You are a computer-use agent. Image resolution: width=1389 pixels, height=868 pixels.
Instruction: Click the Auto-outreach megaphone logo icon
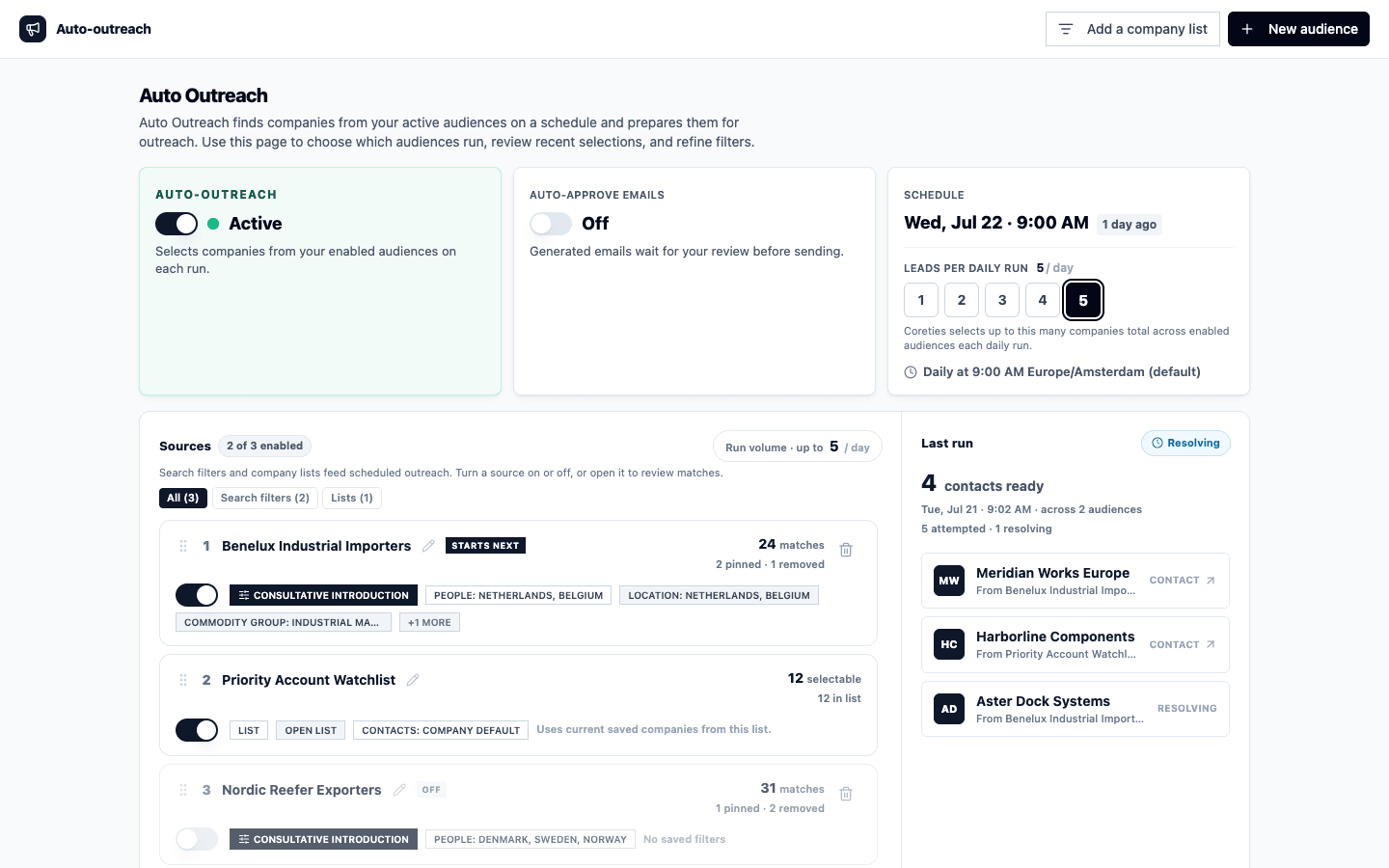[x=33, y=29]
